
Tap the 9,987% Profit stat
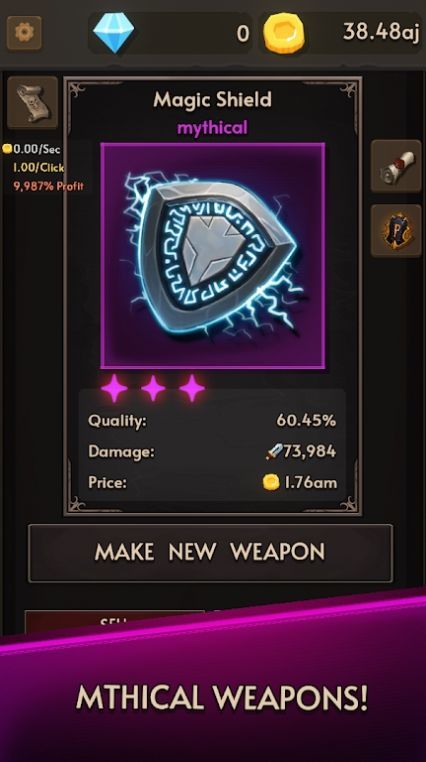[x=48, y=186]
